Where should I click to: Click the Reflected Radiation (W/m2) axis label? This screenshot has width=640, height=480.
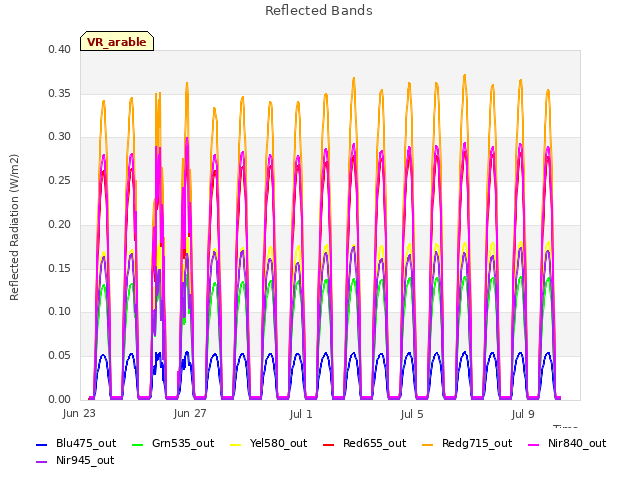point(14,227)
